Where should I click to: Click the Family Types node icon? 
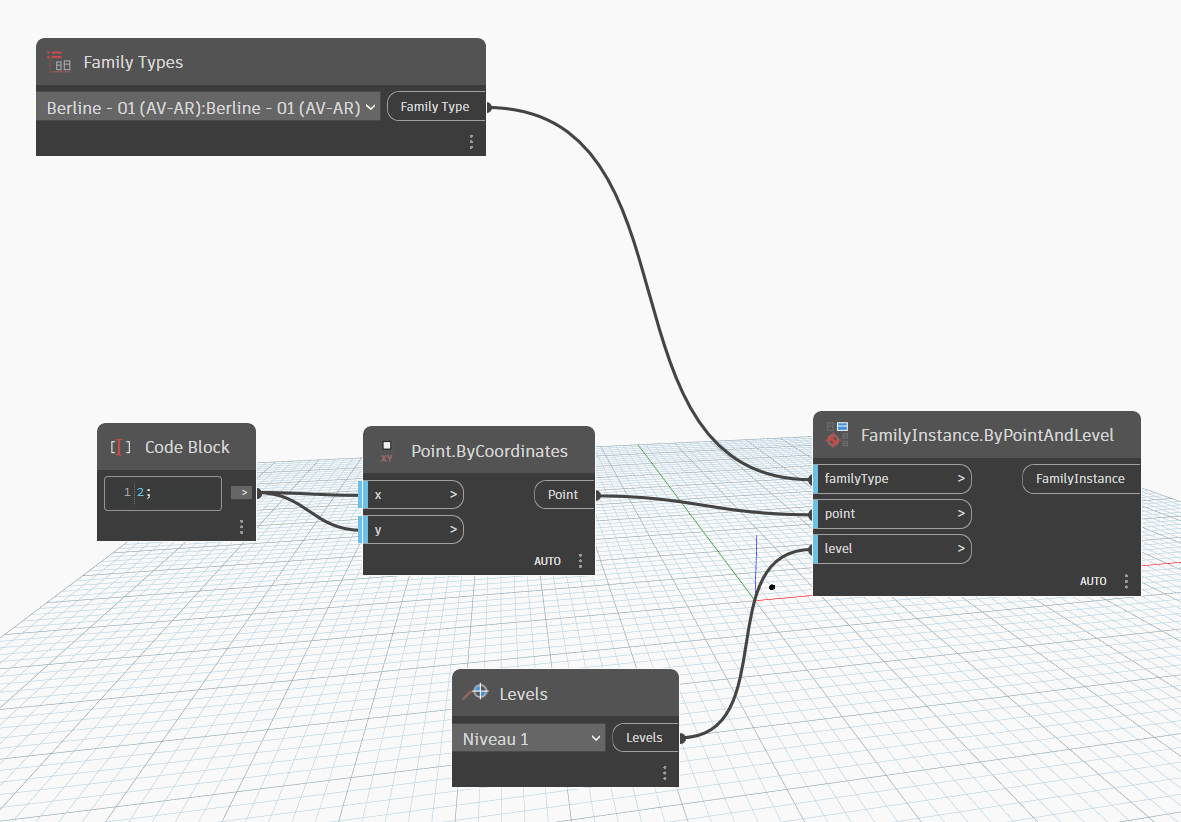(60, 62)
